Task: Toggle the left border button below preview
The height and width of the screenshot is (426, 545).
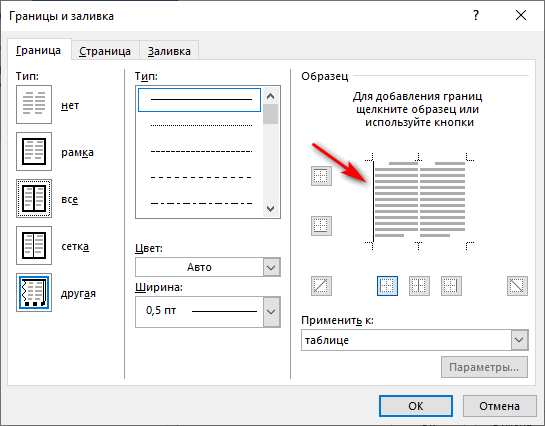Action: pos(387,286)
